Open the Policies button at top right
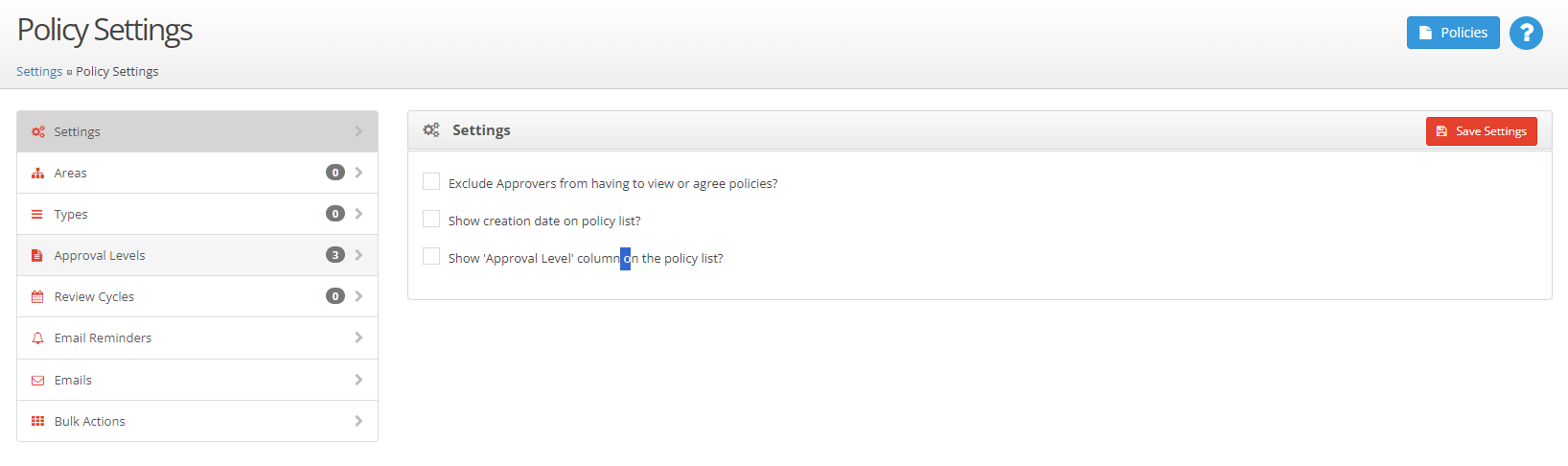The width and height of the screenshot is (1568, 466). tap(1453, 33)
